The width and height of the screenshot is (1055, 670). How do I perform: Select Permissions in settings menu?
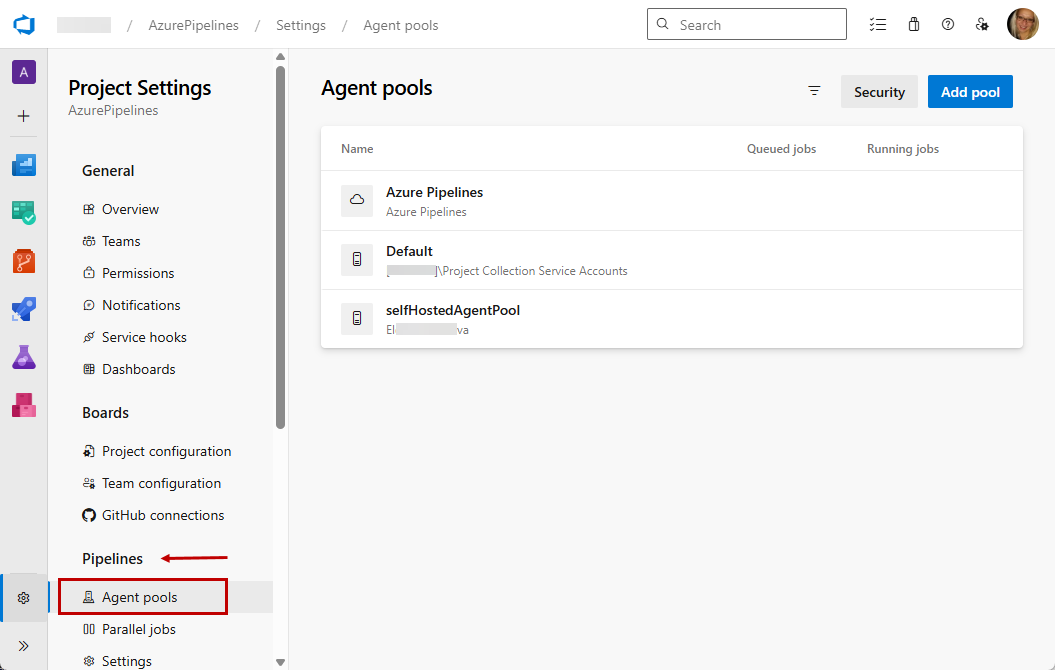coord(138,273)
